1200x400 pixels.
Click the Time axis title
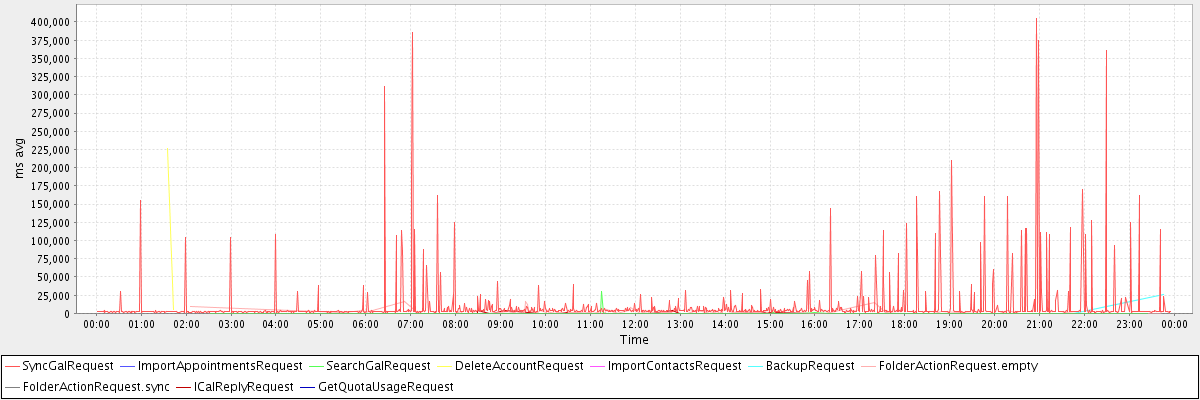point(634,340)
